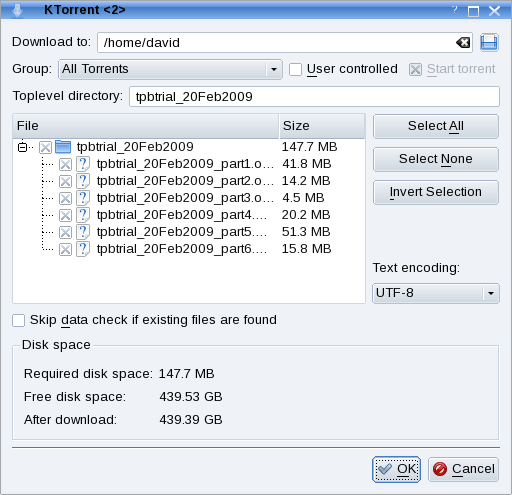Enable Skip data check if existing files found

click(x=18, y=320)
